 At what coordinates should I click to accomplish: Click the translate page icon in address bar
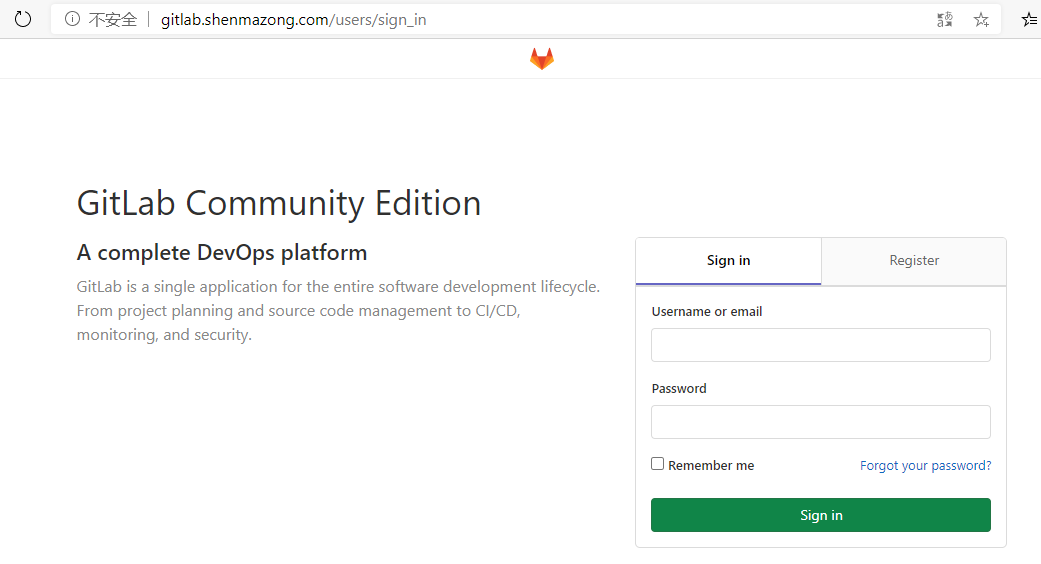point(945,20)
